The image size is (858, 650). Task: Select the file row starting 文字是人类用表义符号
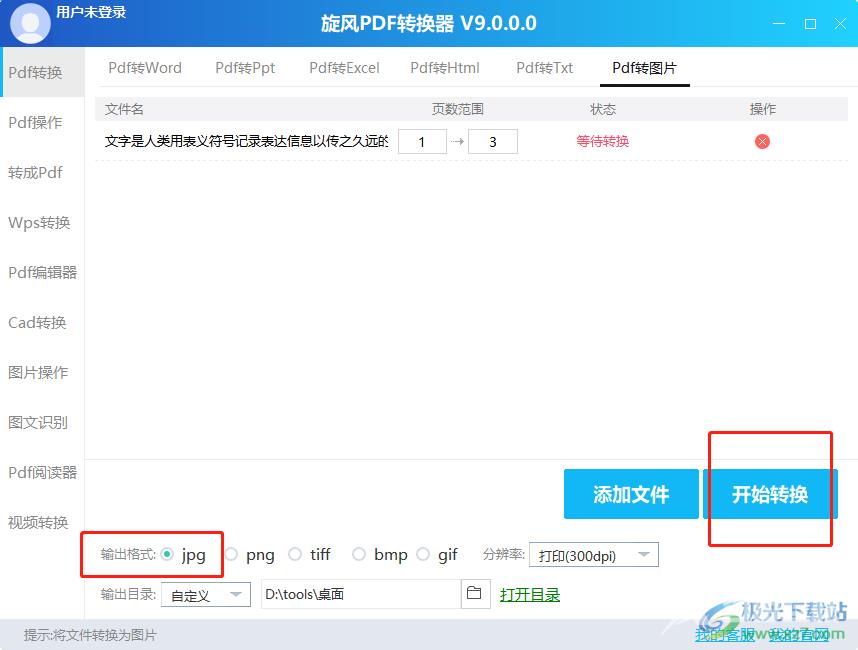[x=471, y=142]
